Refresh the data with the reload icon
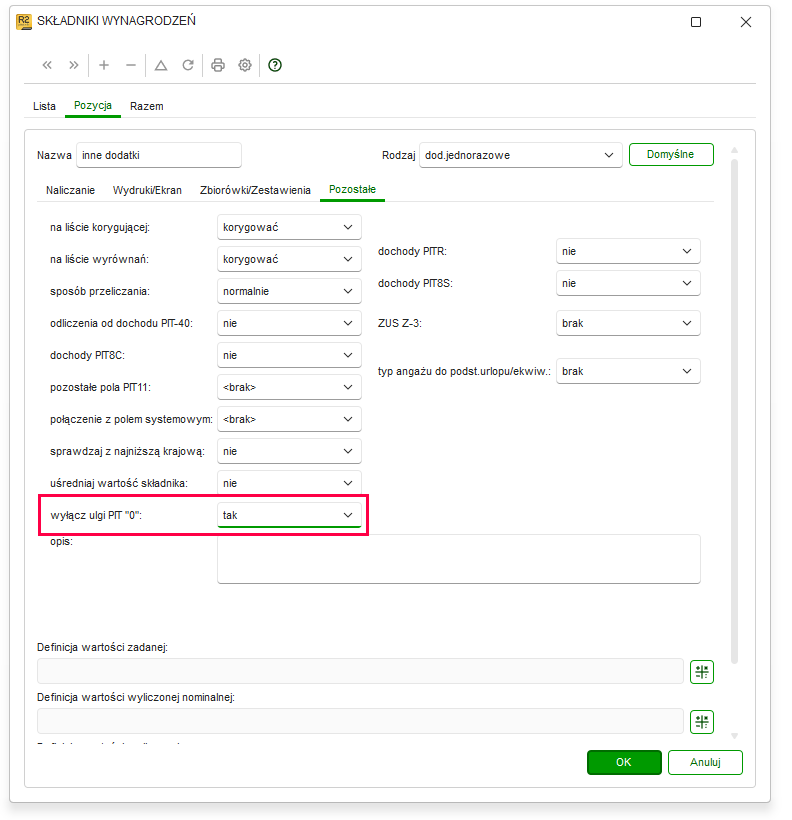Image resolution: width=792 pixels, height=820 pixels. (188, 65)
